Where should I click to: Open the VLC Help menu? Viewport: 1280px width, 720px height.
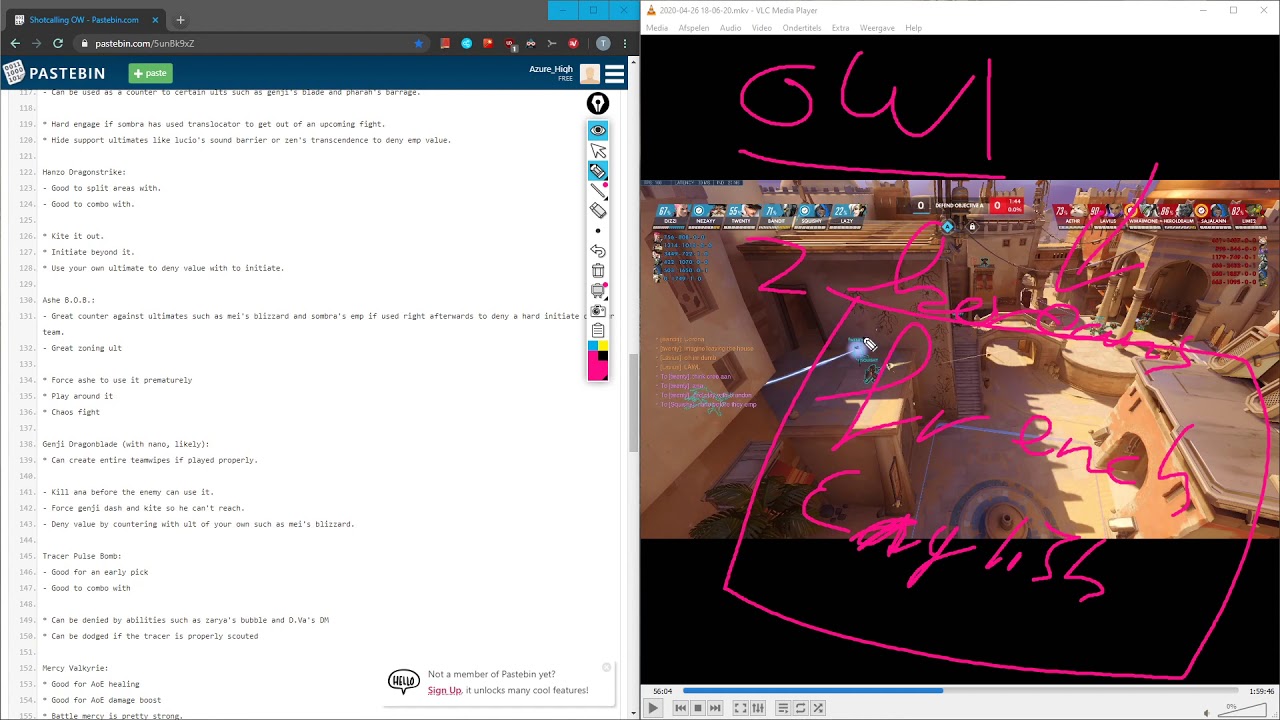point(914,28)
